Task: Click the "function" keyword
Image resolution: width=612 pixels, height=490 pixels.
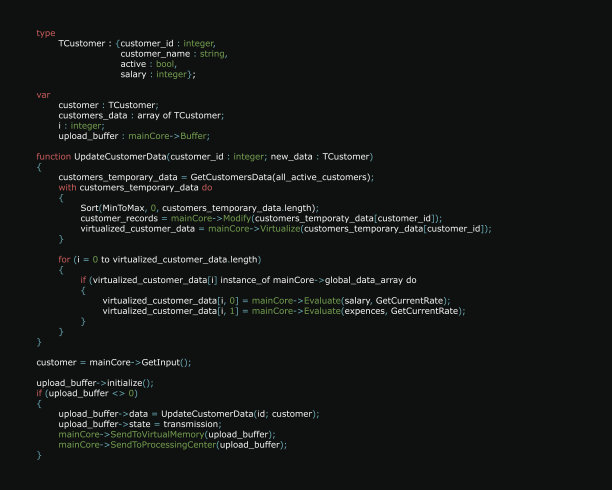Action: [x=53, y=156]
